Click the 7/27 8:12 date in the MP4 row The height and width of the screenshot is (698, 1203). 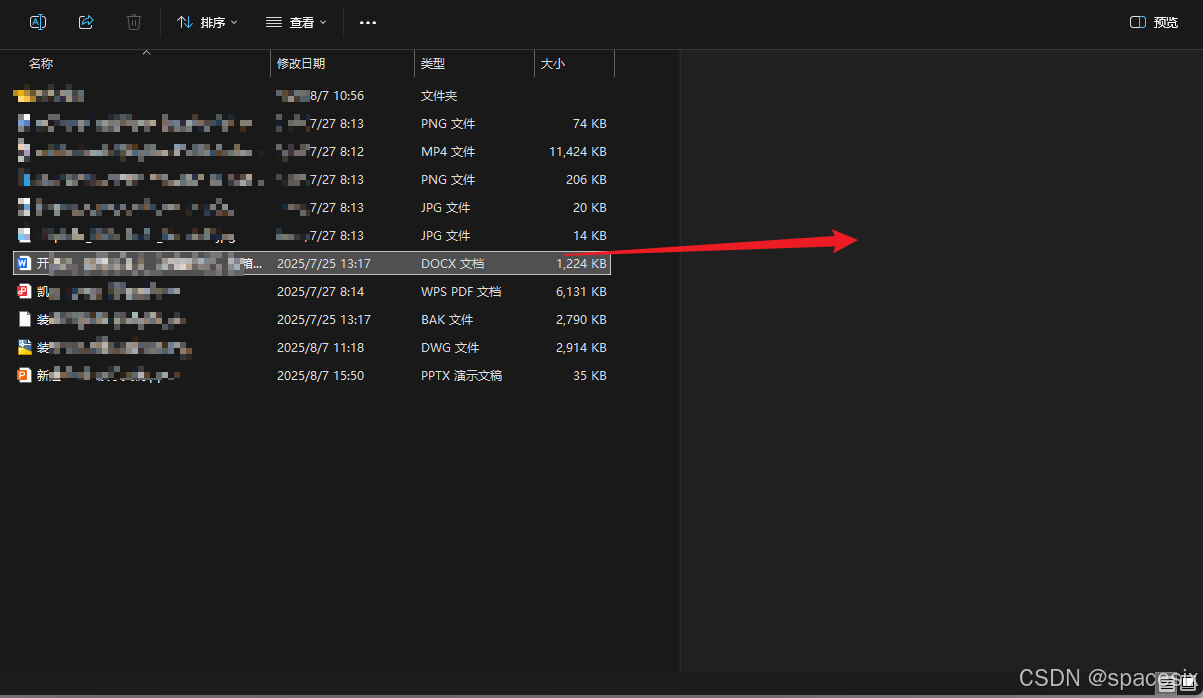point(337,152)
